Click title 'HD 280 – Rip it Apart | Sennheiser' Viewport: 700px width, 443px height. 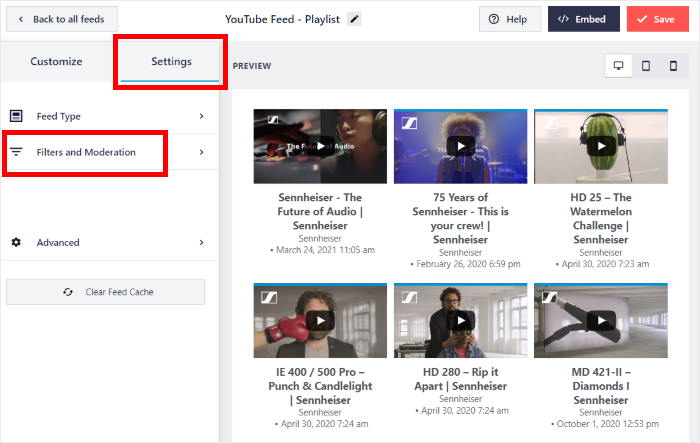tap(460, 379)
